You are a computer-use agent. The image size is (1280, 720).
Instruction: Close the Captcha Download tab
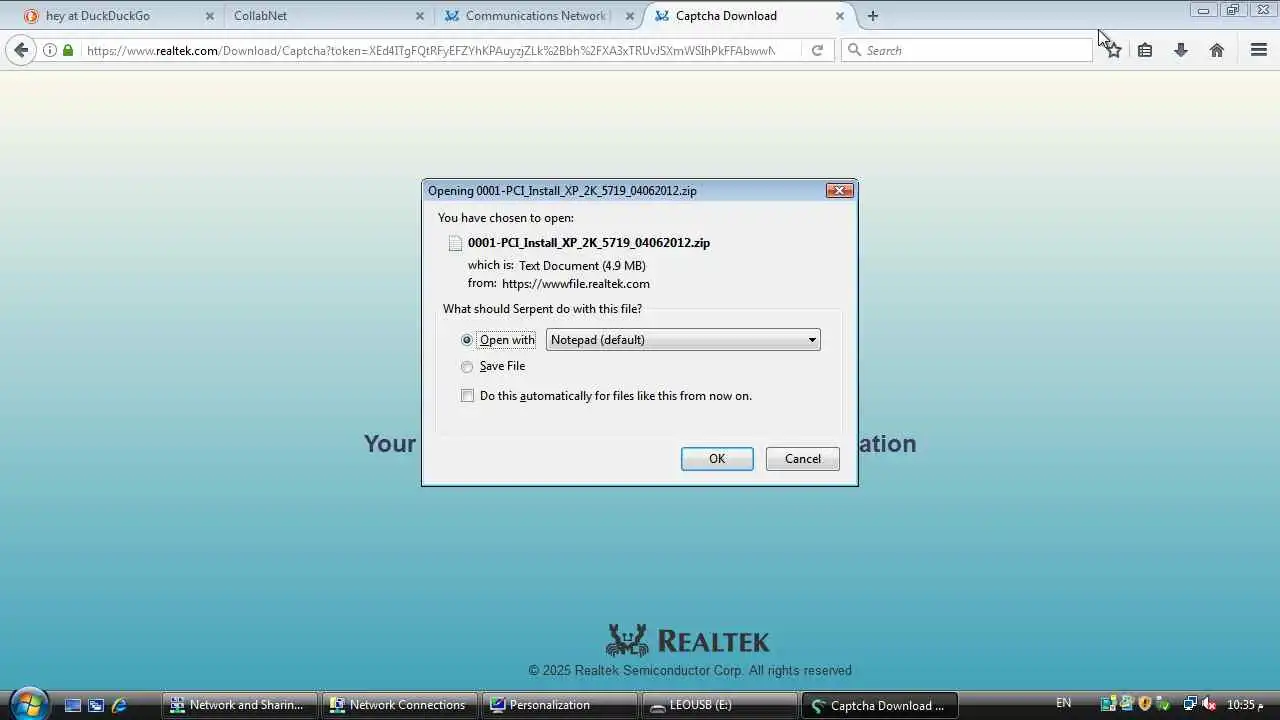pos(839,16)
